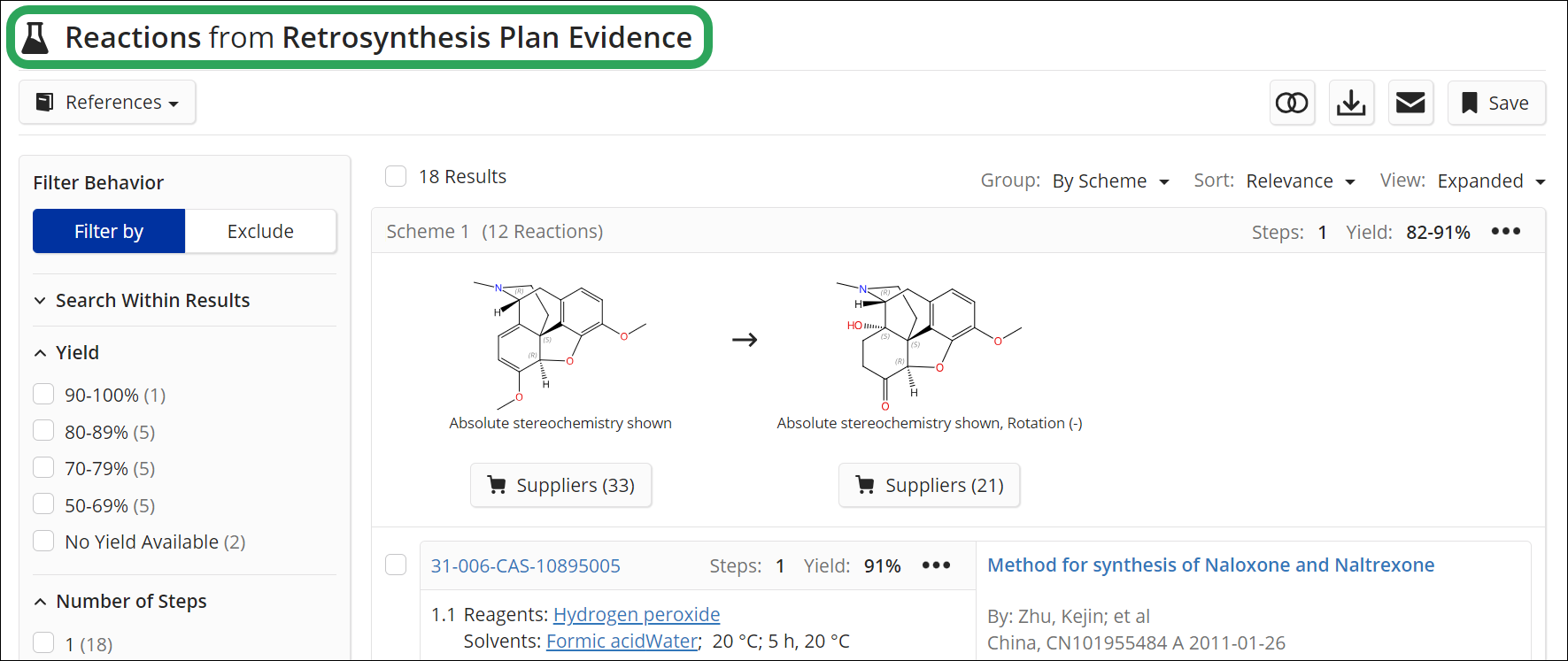This screenshot has height=661, width=1568.
Task: Expand Search Within Results section
Action: pos(142,300)
